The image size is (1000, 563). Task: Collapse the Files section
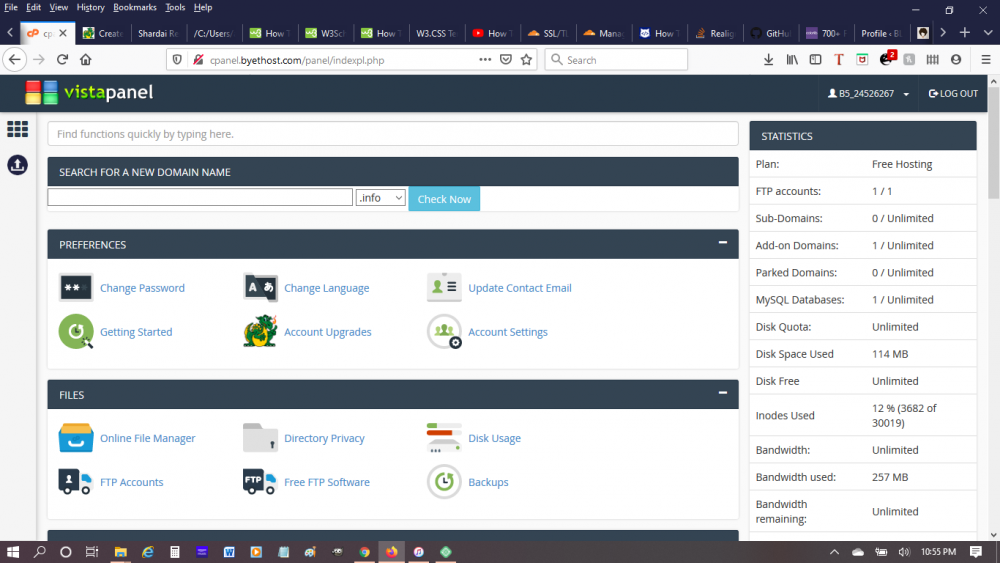click(x=723, y=393)
